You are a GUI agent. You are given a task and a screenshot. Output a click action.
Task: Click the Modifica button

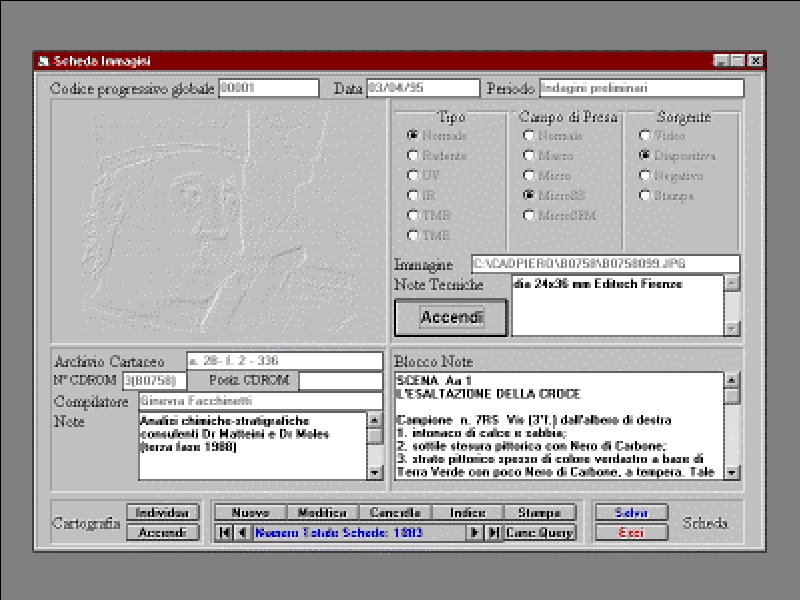tap(322, 512)
